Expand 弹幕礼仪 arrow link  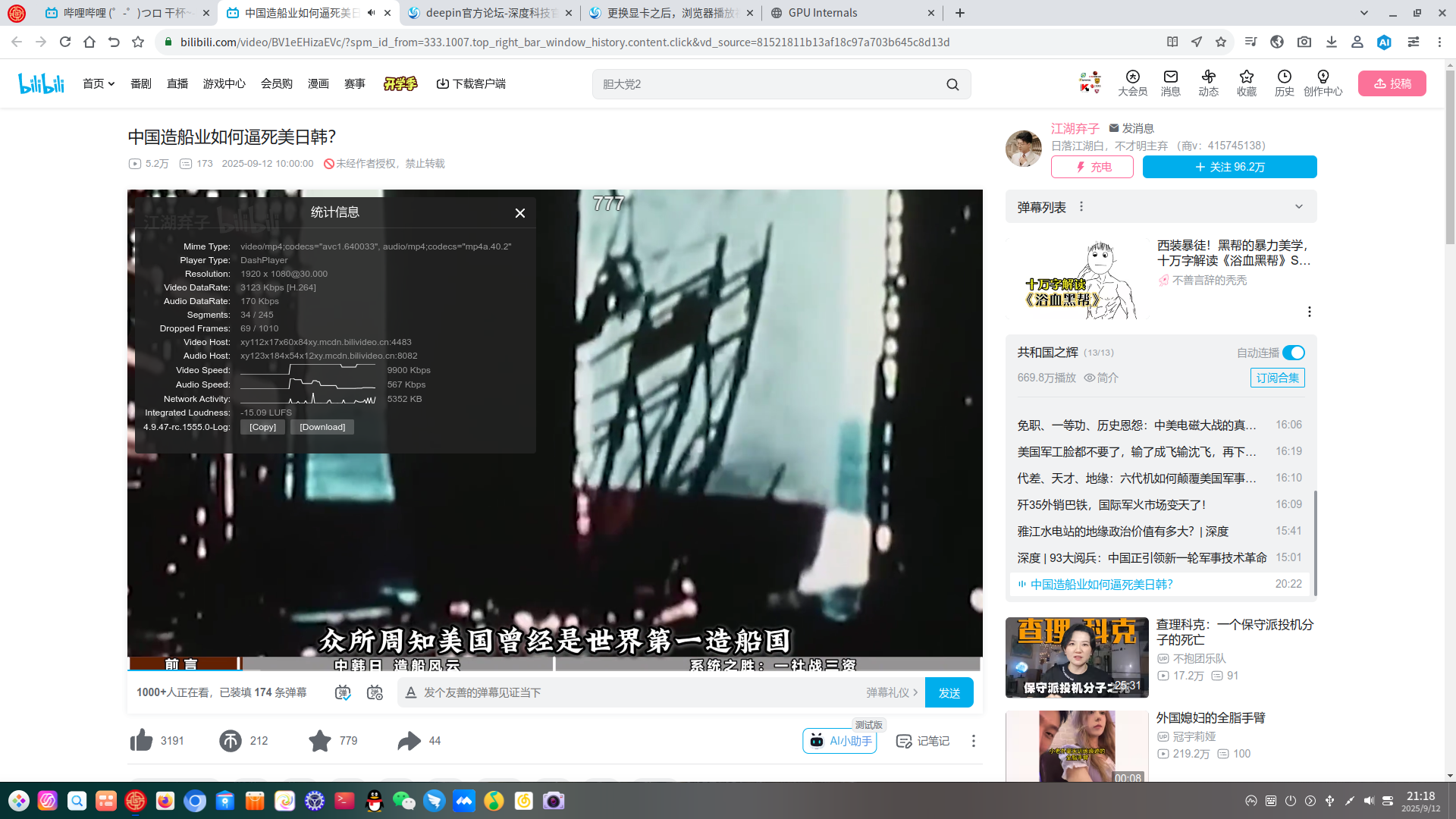pyautogui.click(x=892, y=692)
